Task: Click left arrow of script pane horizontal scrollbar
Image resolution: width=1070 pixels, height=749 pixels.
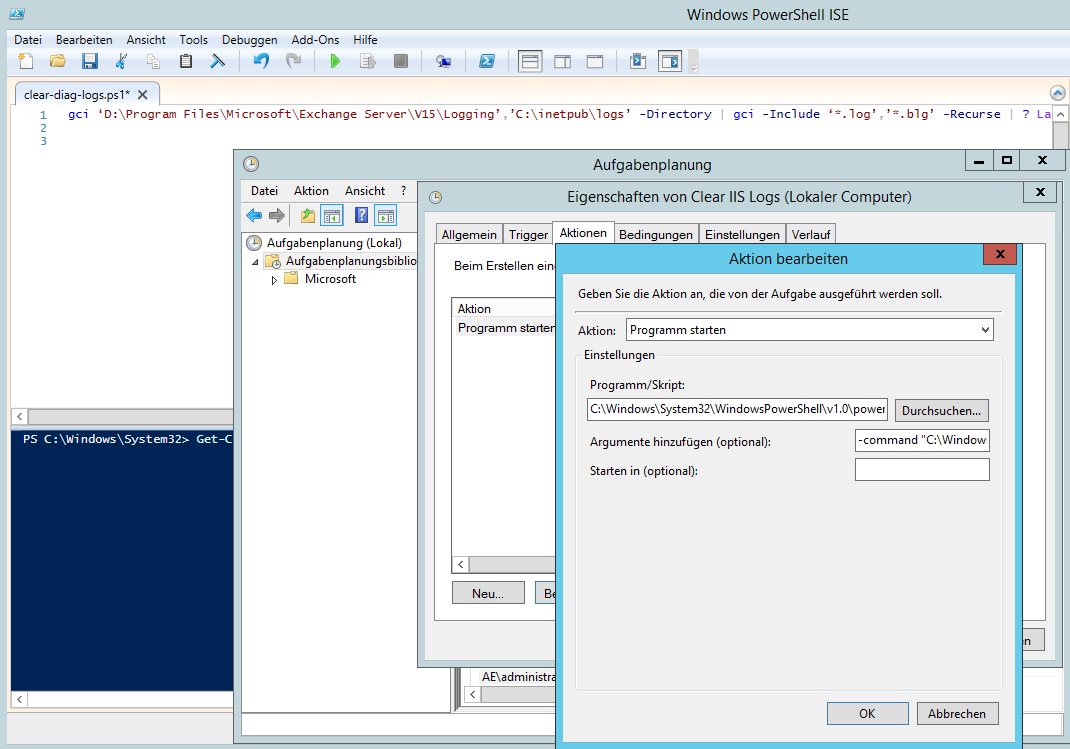Action: click(19, 417)
